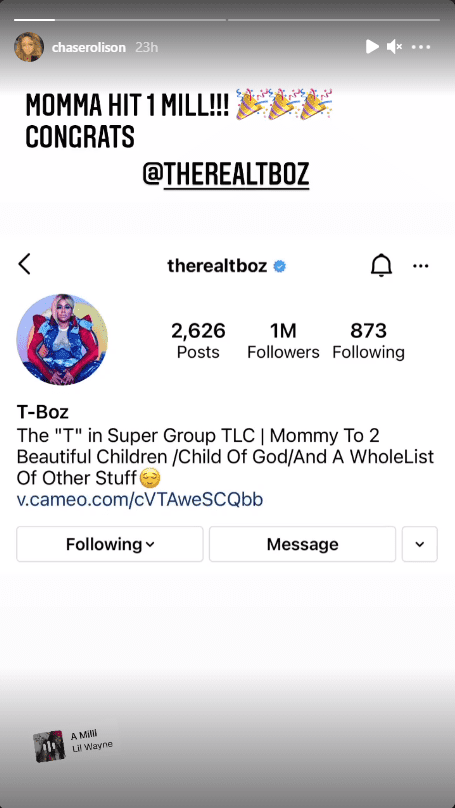The height and width of the screenshot is (808, 455).
Task: Open chaserolison profile picture
Action: coord(29,47)
